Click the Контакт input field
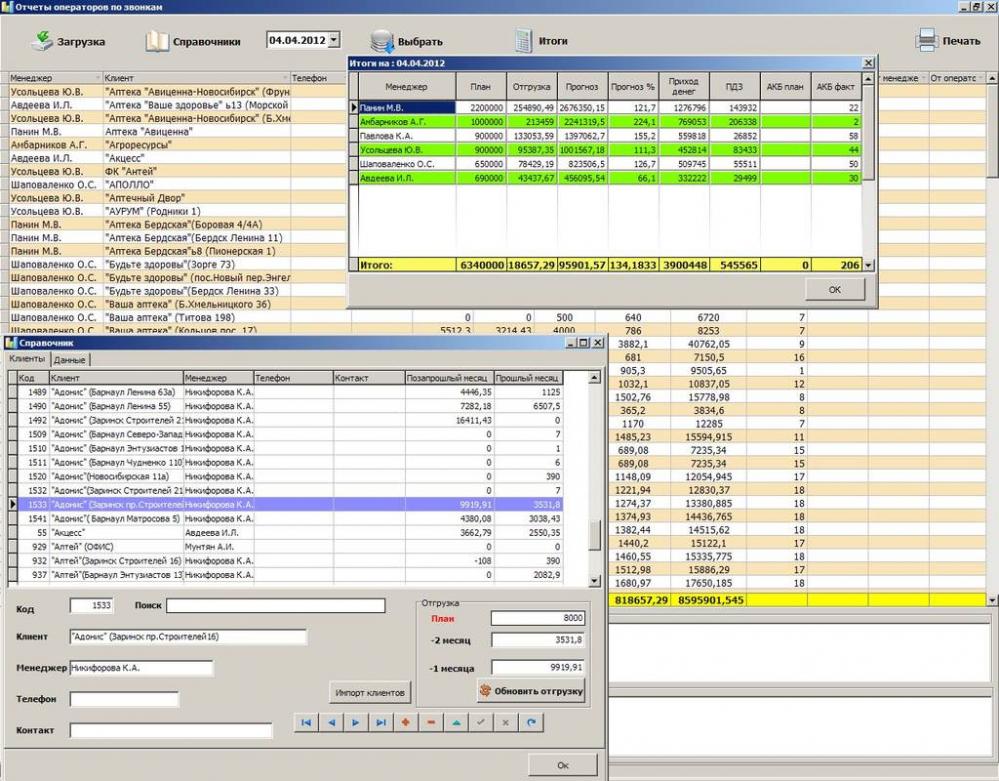Screen dimensions: 999x781 171,730
